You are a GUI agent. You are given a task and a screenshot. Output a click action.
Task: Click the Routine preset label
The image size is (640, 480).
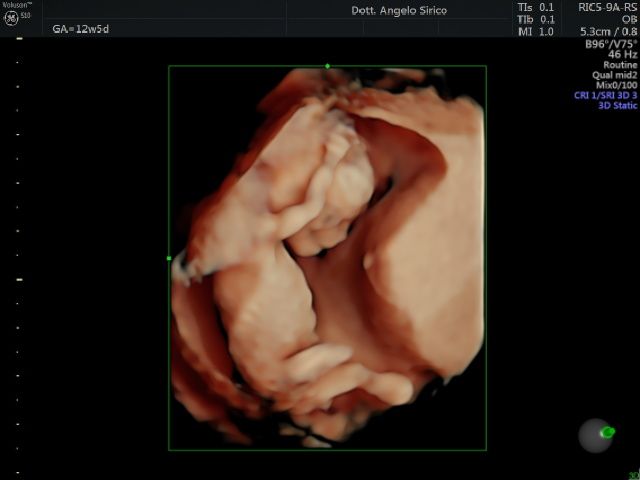620,65
